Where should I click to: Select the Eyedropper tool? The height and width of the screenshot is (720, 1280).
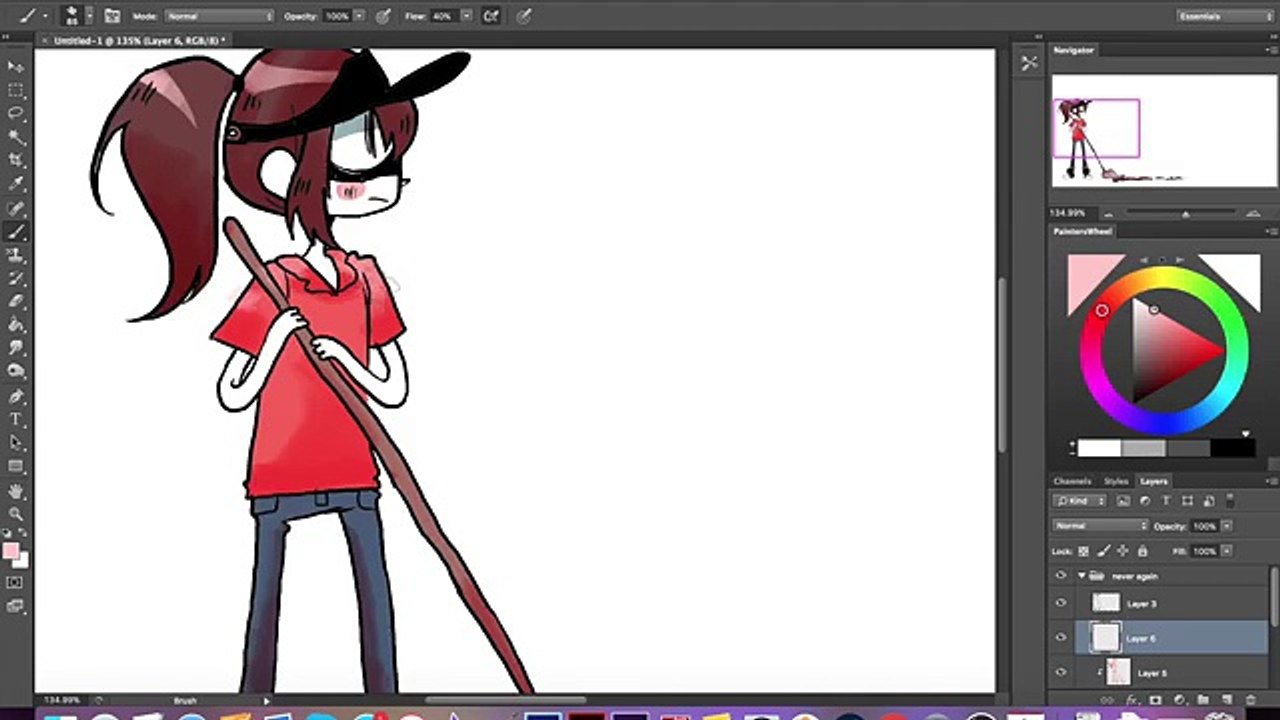click(16, 184)
